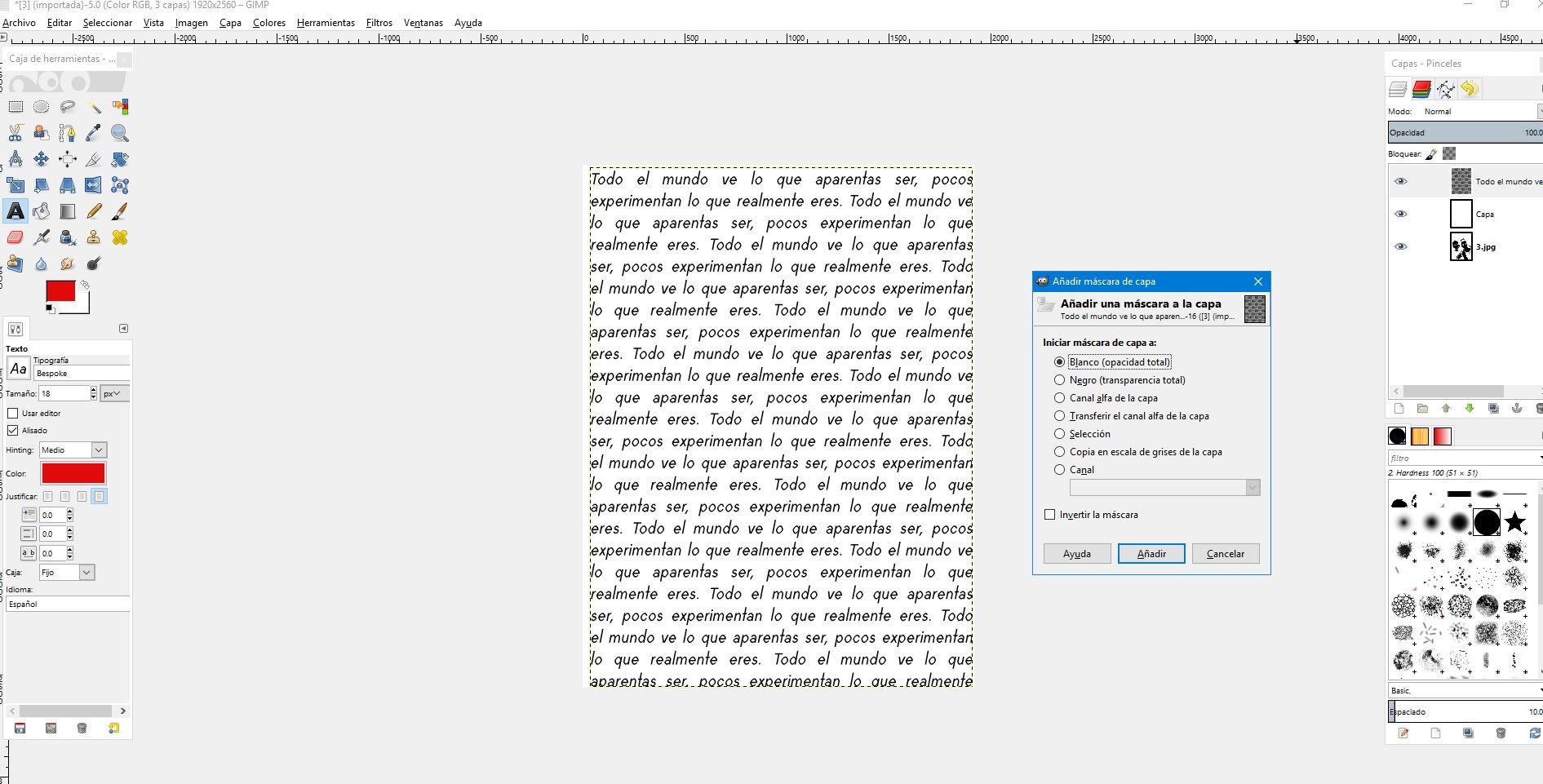Image resolution: width=1543 pixels, height=784 pixels.
Task: Select the Text tool
Action: point(16,211)
